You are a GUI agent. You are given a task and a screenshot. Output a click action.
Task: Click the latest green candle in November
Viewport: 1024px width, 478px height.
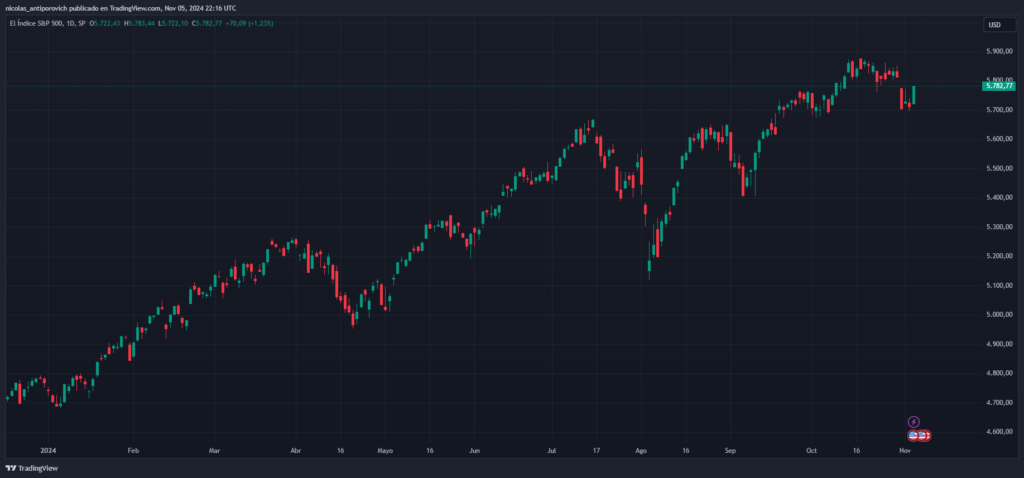[x=913, y=95]
